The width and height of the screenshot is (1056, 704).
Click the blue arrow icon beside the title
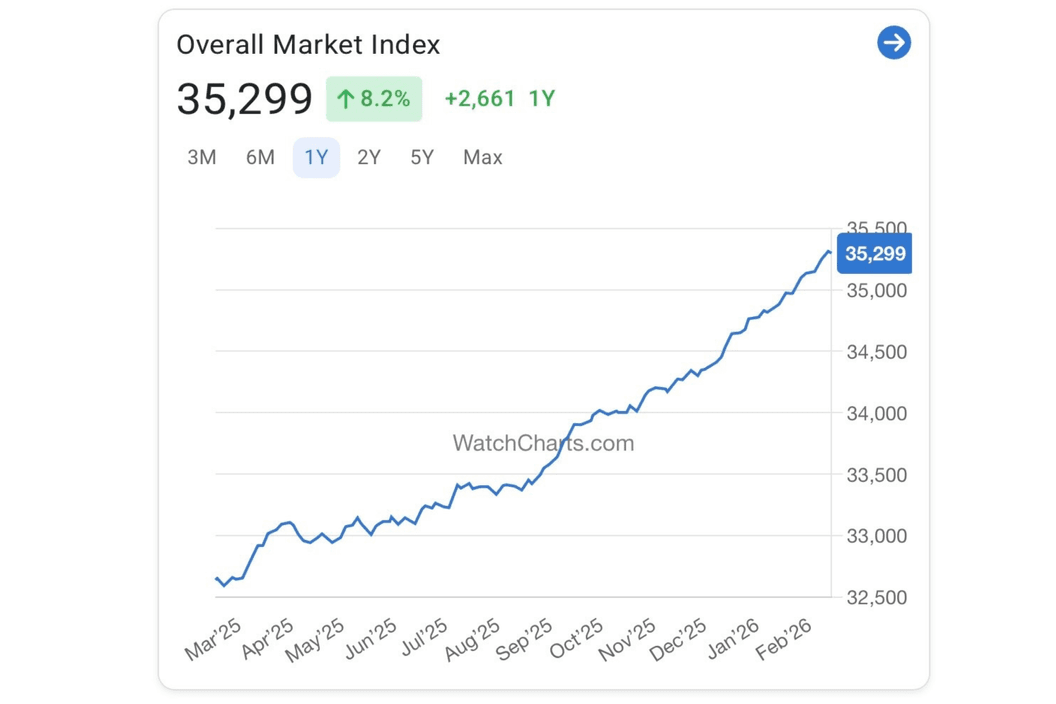click(893, 43)
